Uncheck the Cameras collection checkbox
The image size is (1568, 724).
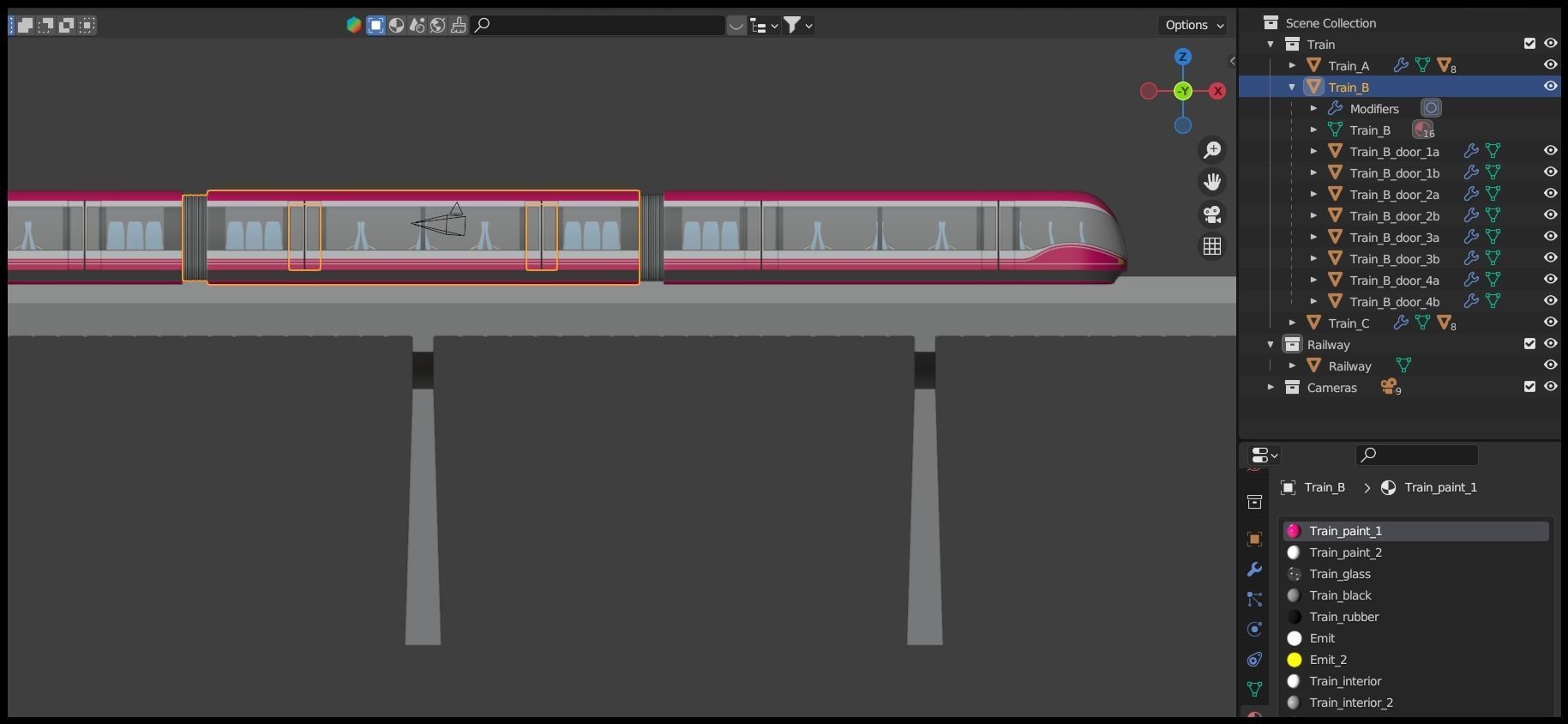click(1529, 386)
